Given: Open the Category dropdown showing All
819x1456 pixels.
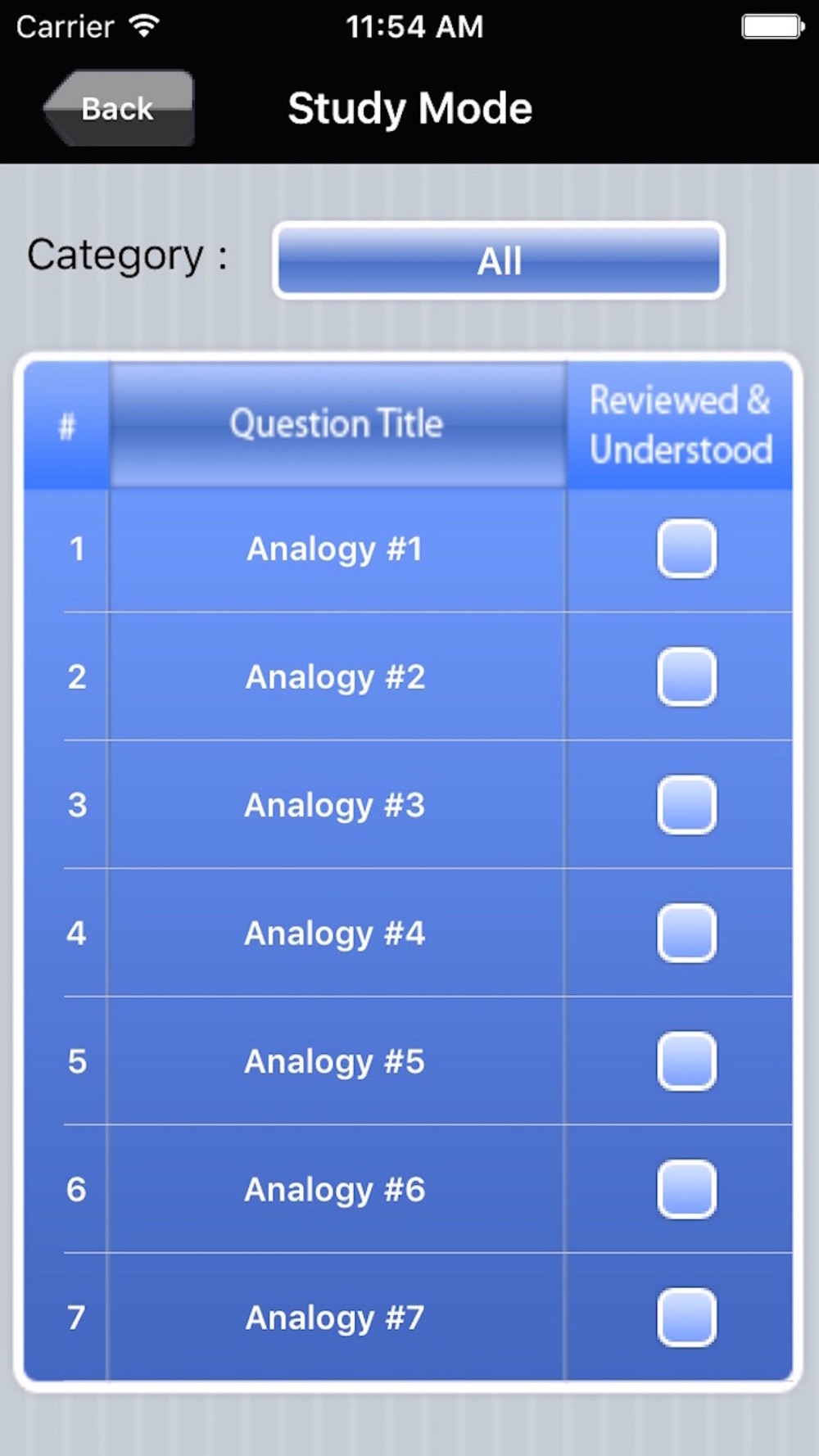Looking at the screenshot, I should coord(499,260).
